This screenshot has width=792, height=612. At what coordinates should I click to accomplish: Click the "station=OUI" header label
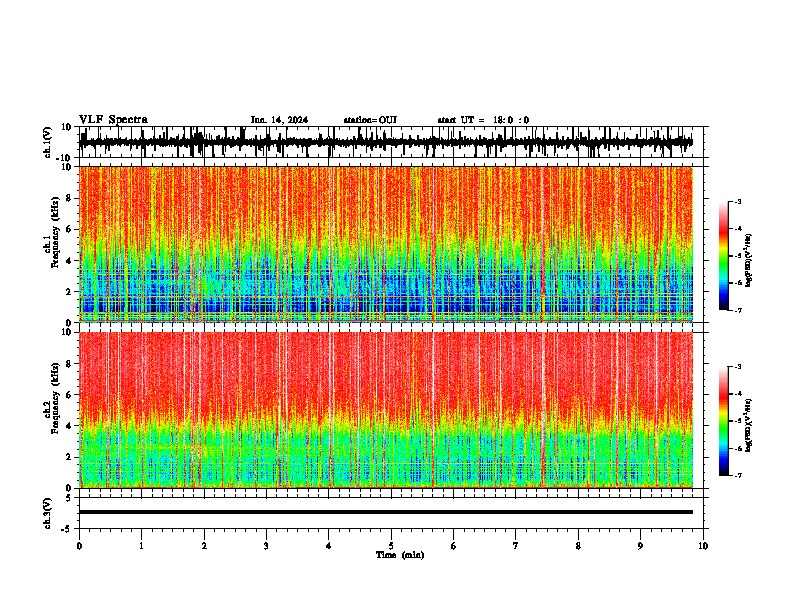point(370,120)
